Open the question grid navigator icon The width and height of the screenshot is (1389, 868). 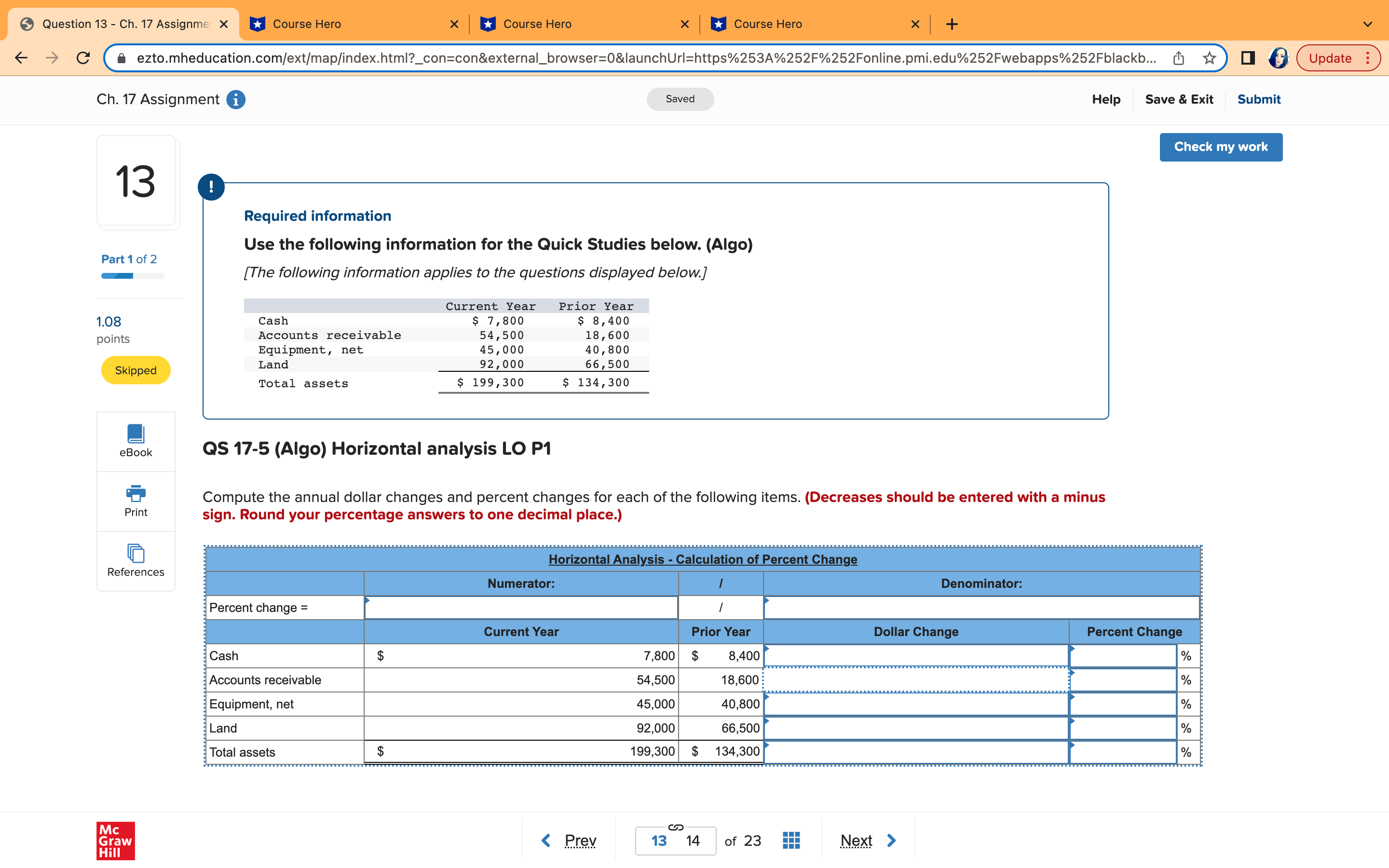pyautogui.click(x=791, y=841)
